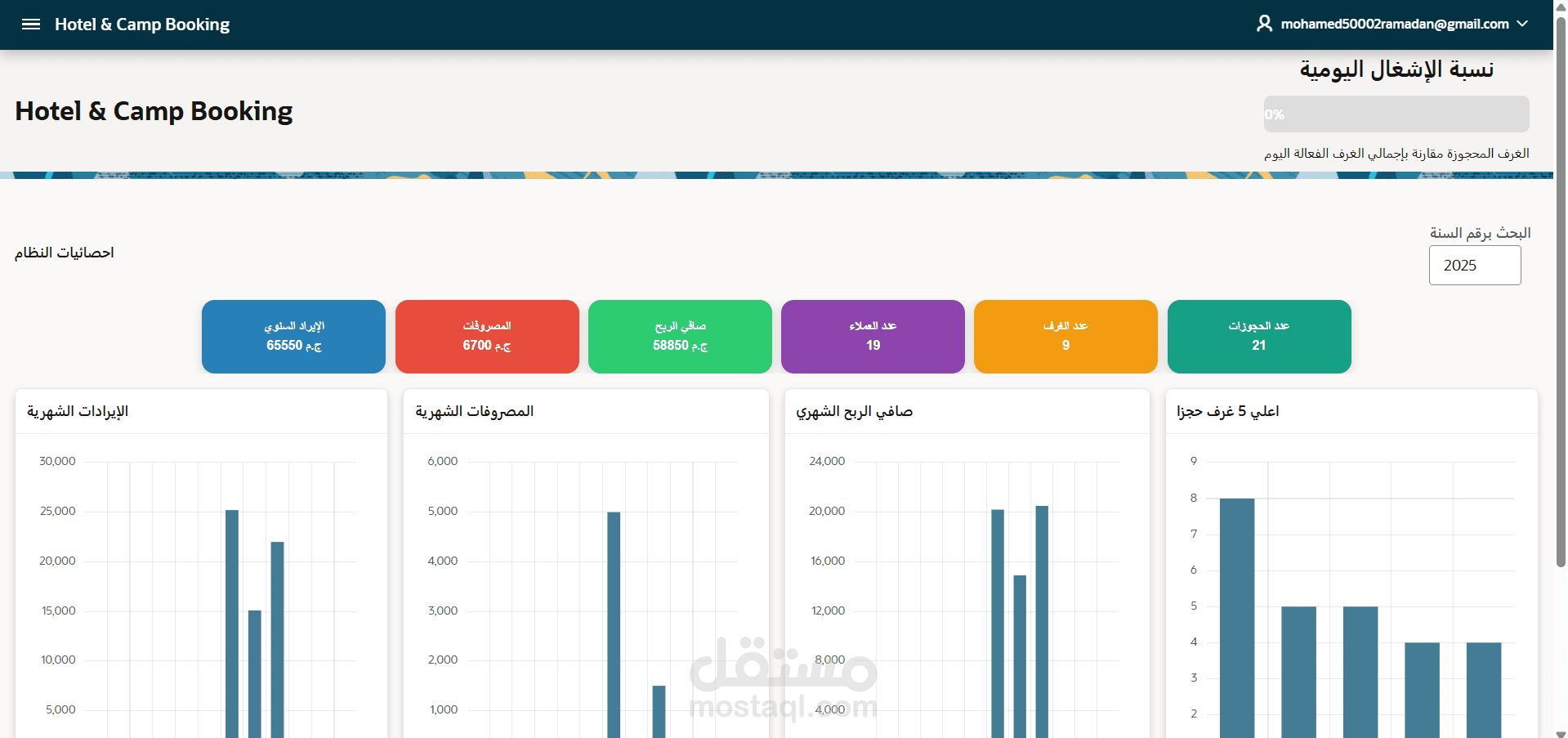Click the الإيرادات الشهرية chart title

78,411
